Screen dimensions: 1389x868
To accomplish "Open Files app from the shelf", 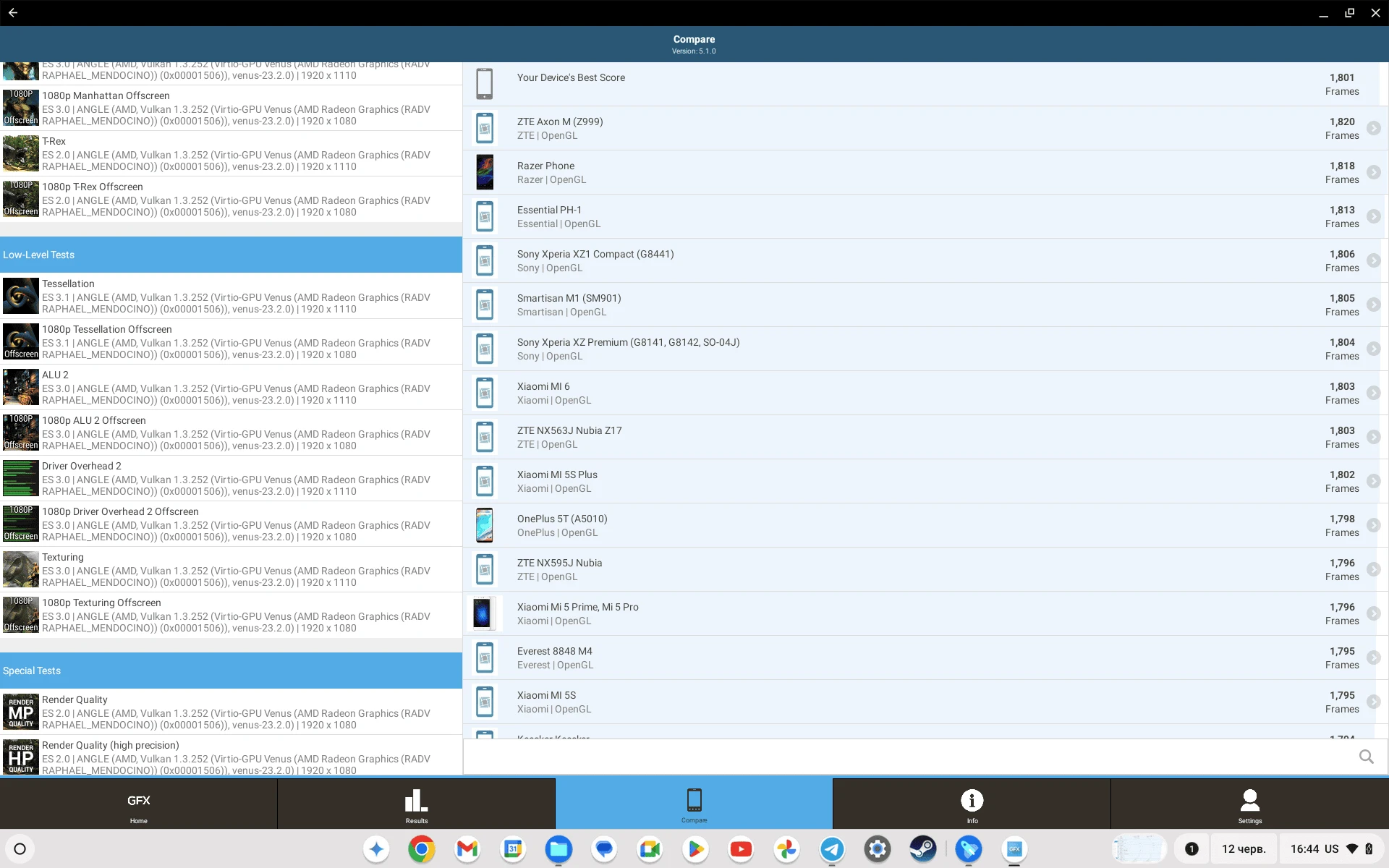I will click(x=558, y=848).
